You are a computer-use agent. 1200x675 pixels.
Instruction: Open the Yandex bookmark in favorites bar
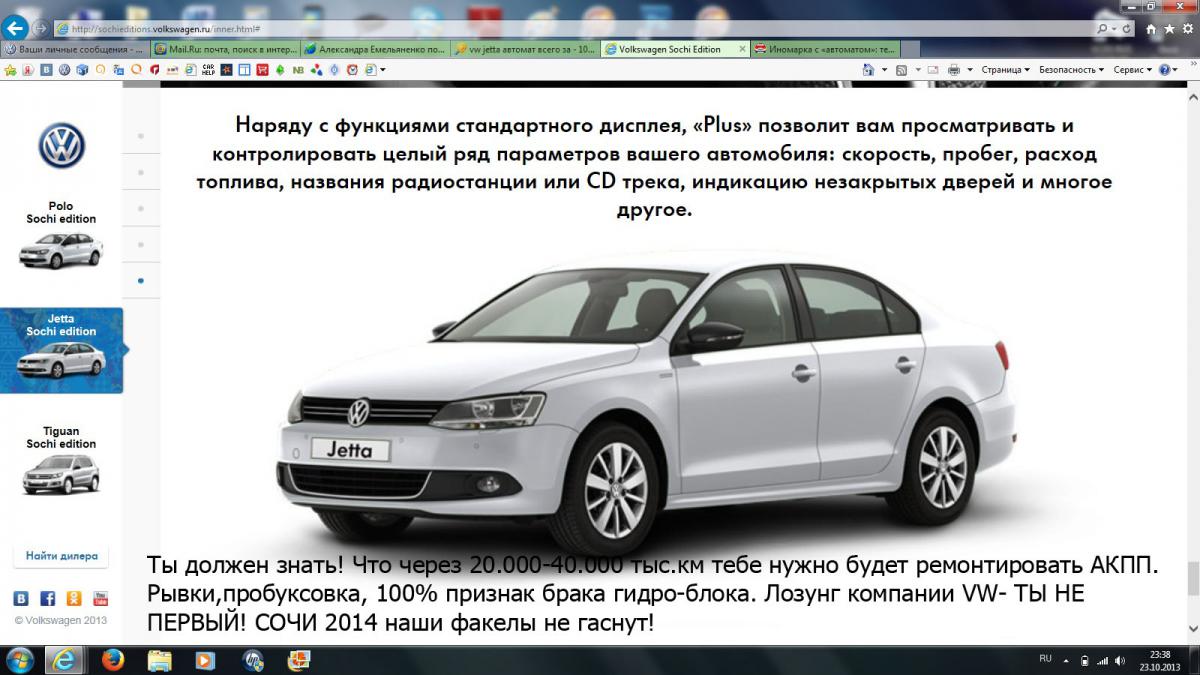click(29, 70)
